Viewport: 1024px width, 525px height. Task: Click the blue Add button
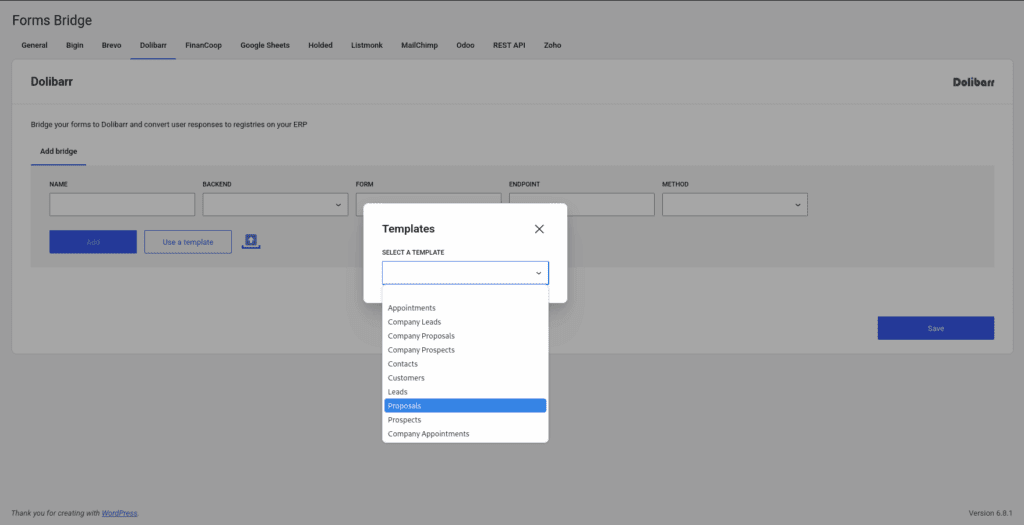tap(93, 242)
